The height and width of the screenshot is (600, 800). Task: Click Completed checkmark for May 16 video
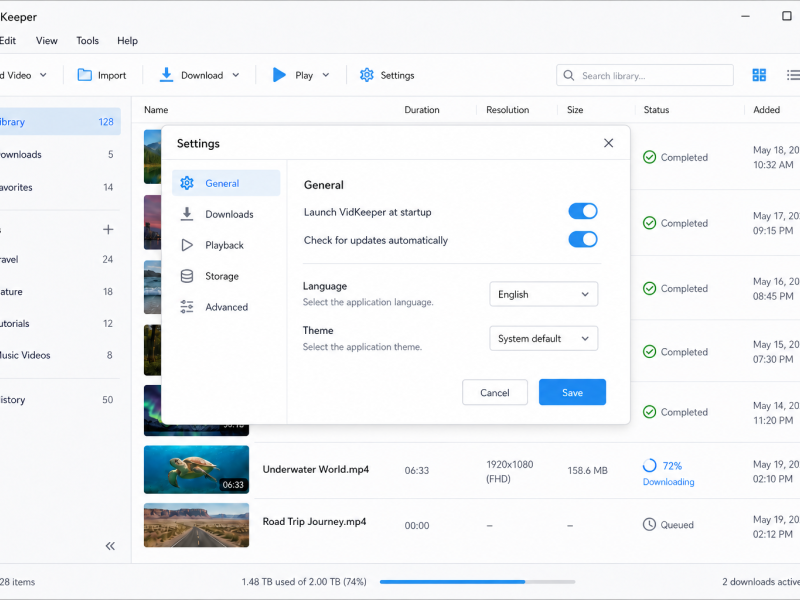click(649, 288)
